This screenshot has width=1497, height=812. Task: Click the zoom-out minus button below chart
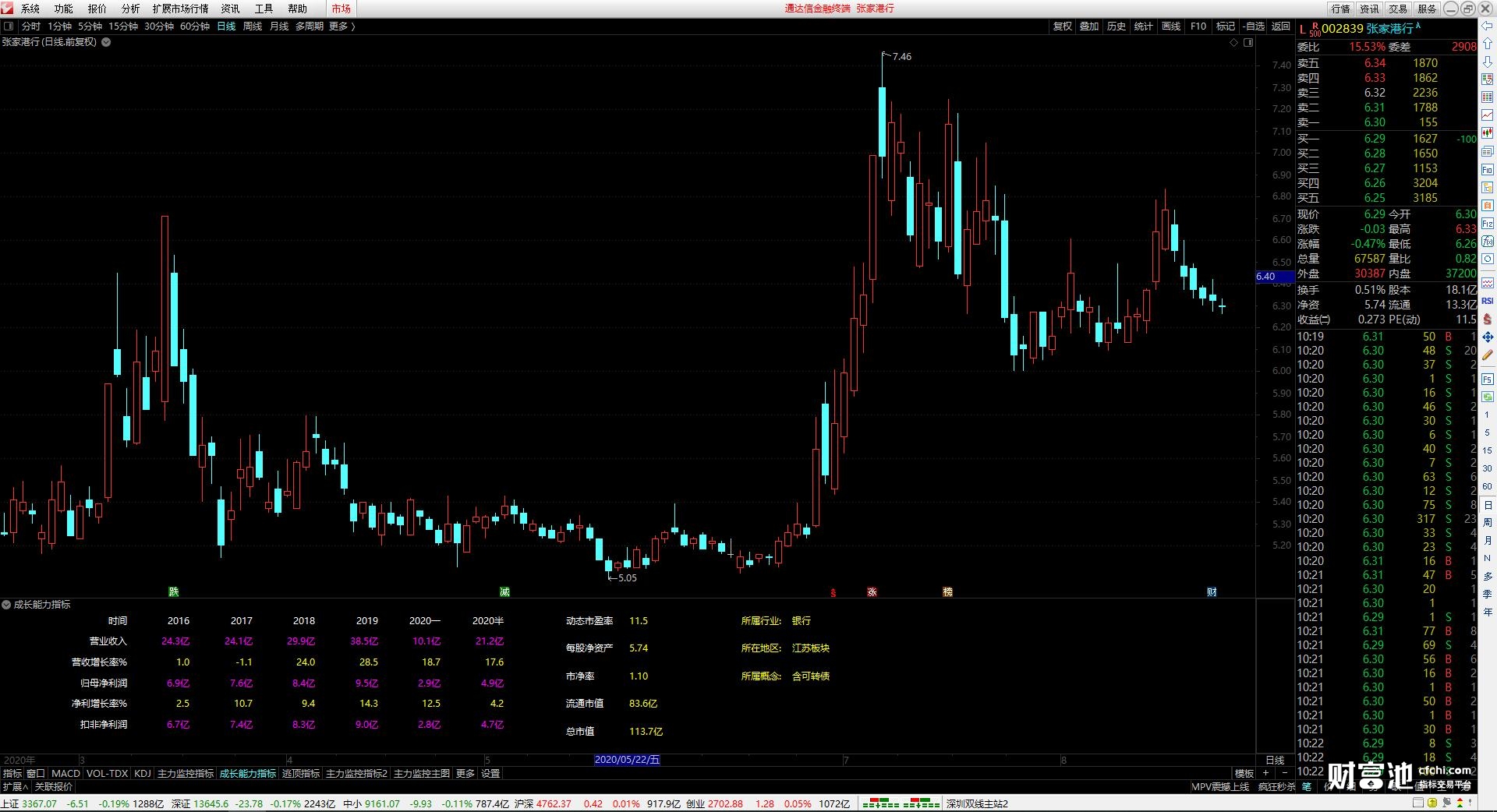pyautogui.click(x=1284, y=774)
